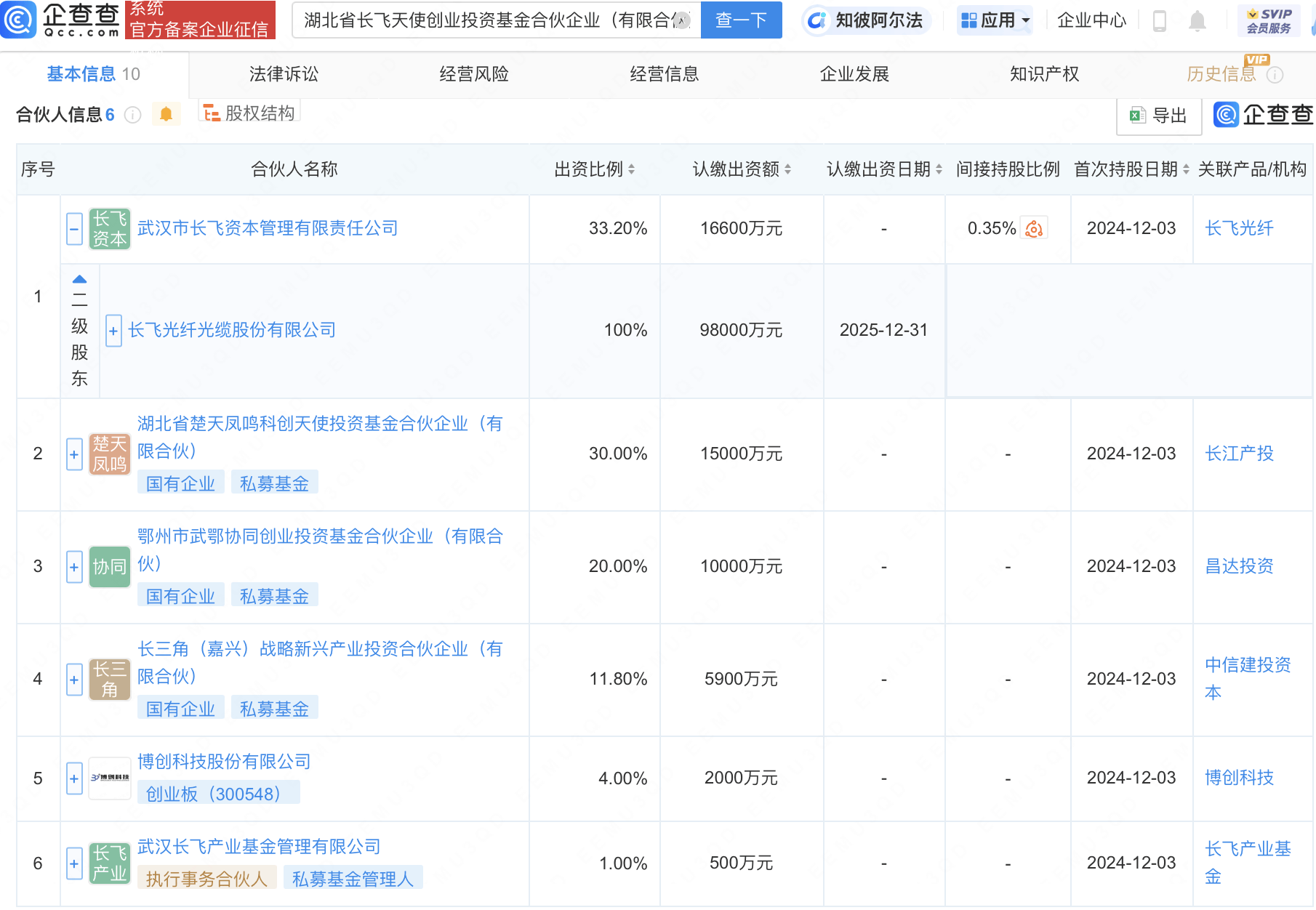Open the 经营信息 tab
Viewport: 1316px width, 910px height.
[664, 74]
